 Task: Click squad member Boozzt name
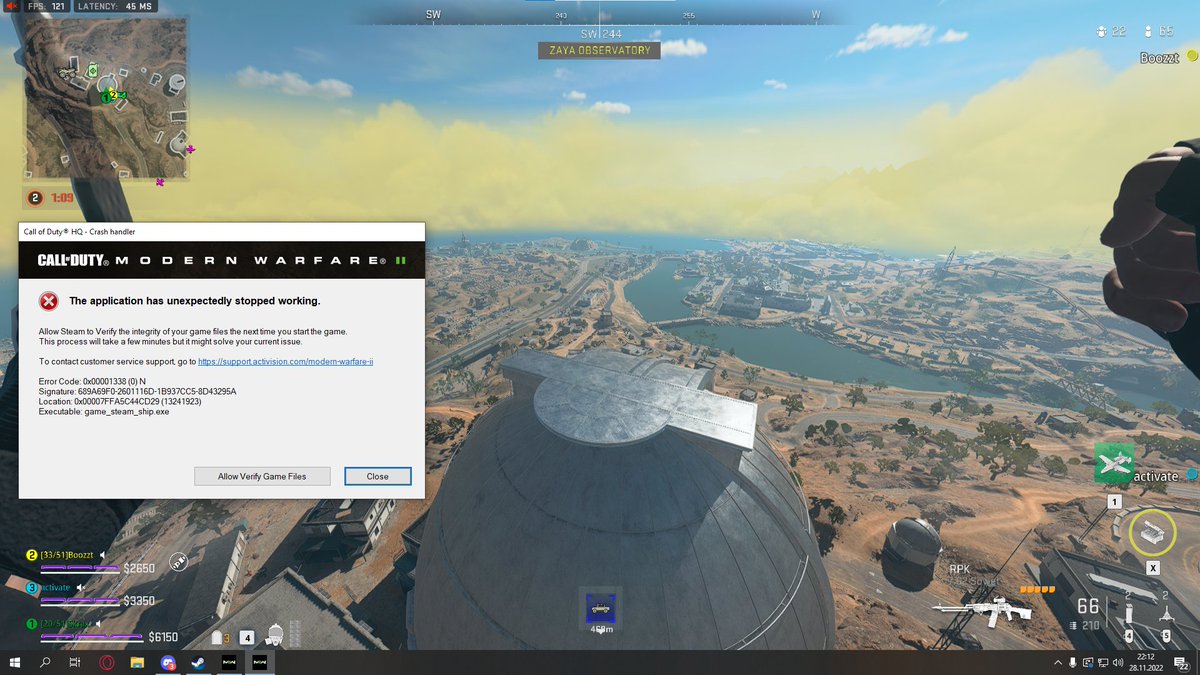[66, 555]
